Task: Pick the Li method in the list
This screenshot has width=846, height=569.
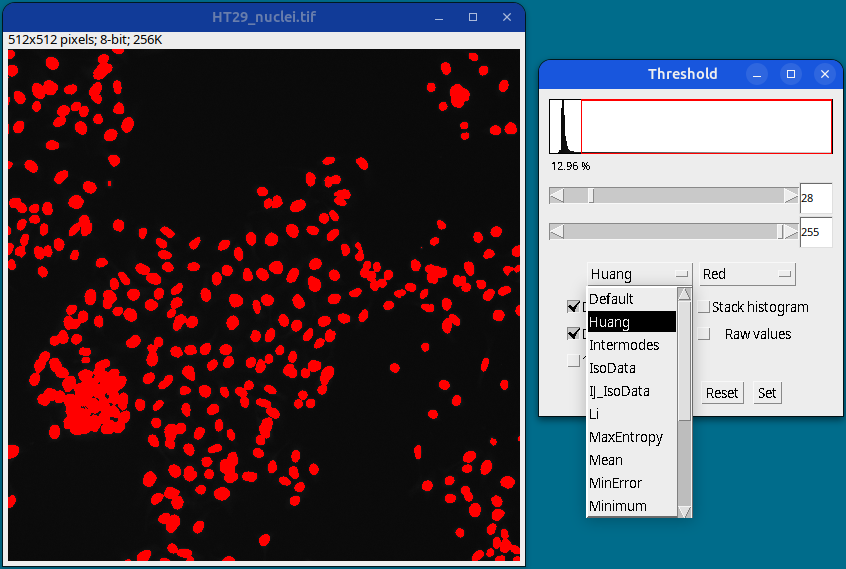Action: [x=594, y=414]
